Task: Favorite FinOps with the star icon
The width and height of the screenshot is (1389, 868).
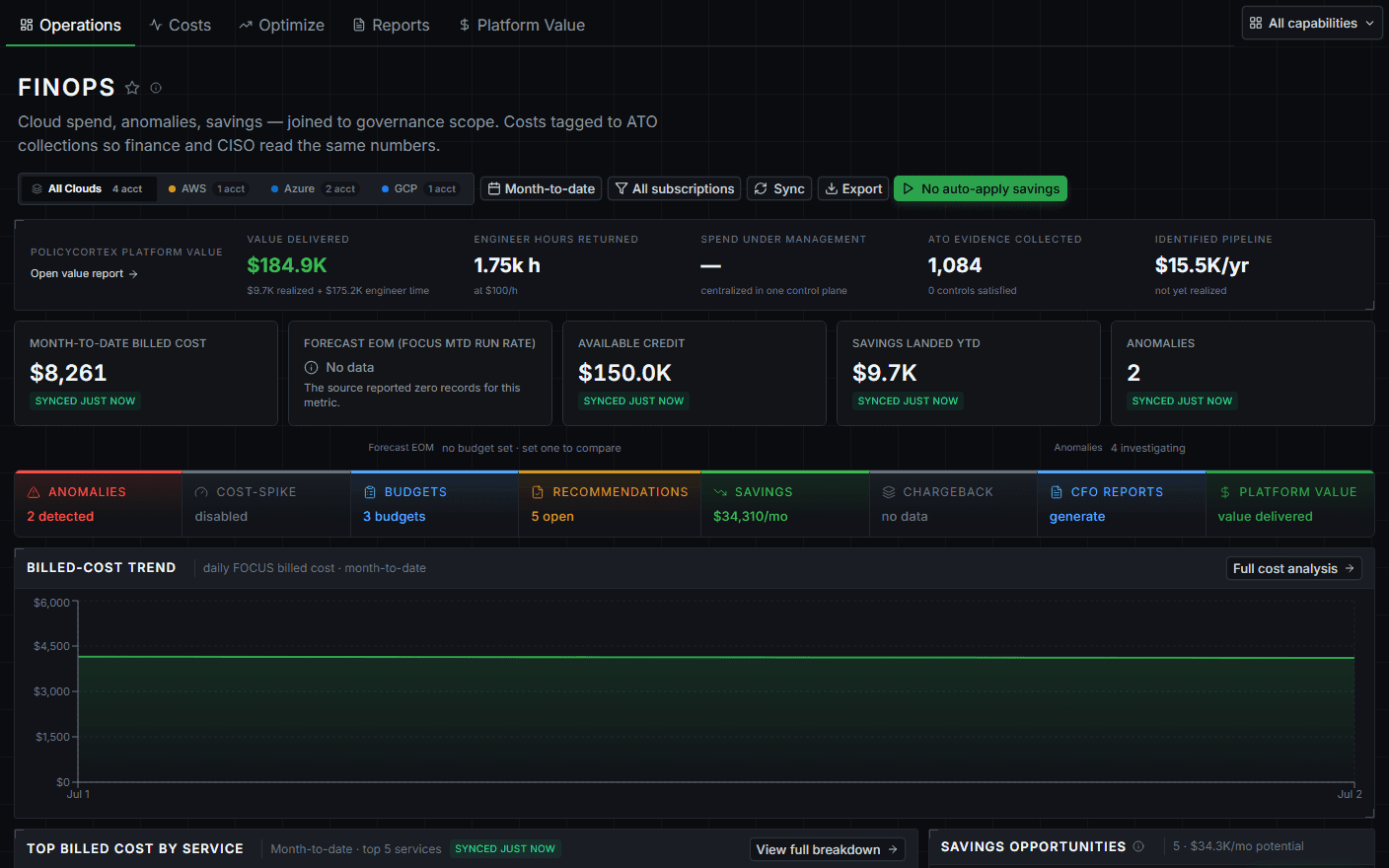Action: [x=132, y=88]
